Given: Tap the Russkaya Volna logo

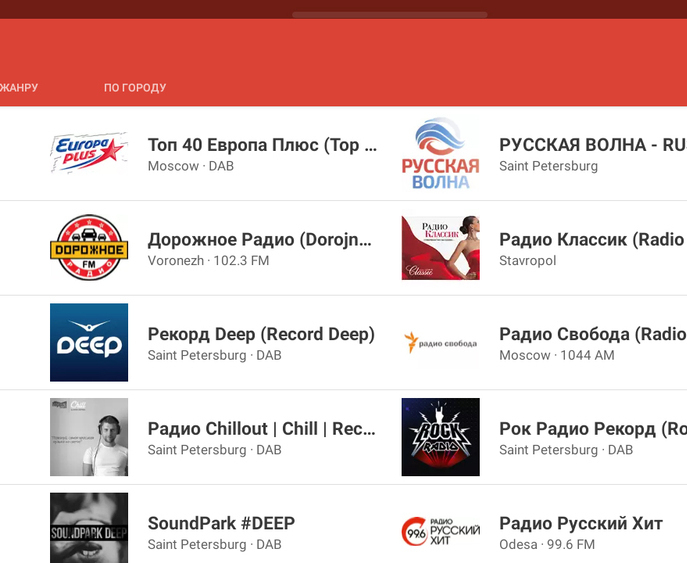Looking at the screenshot, I should pos(440,153).
